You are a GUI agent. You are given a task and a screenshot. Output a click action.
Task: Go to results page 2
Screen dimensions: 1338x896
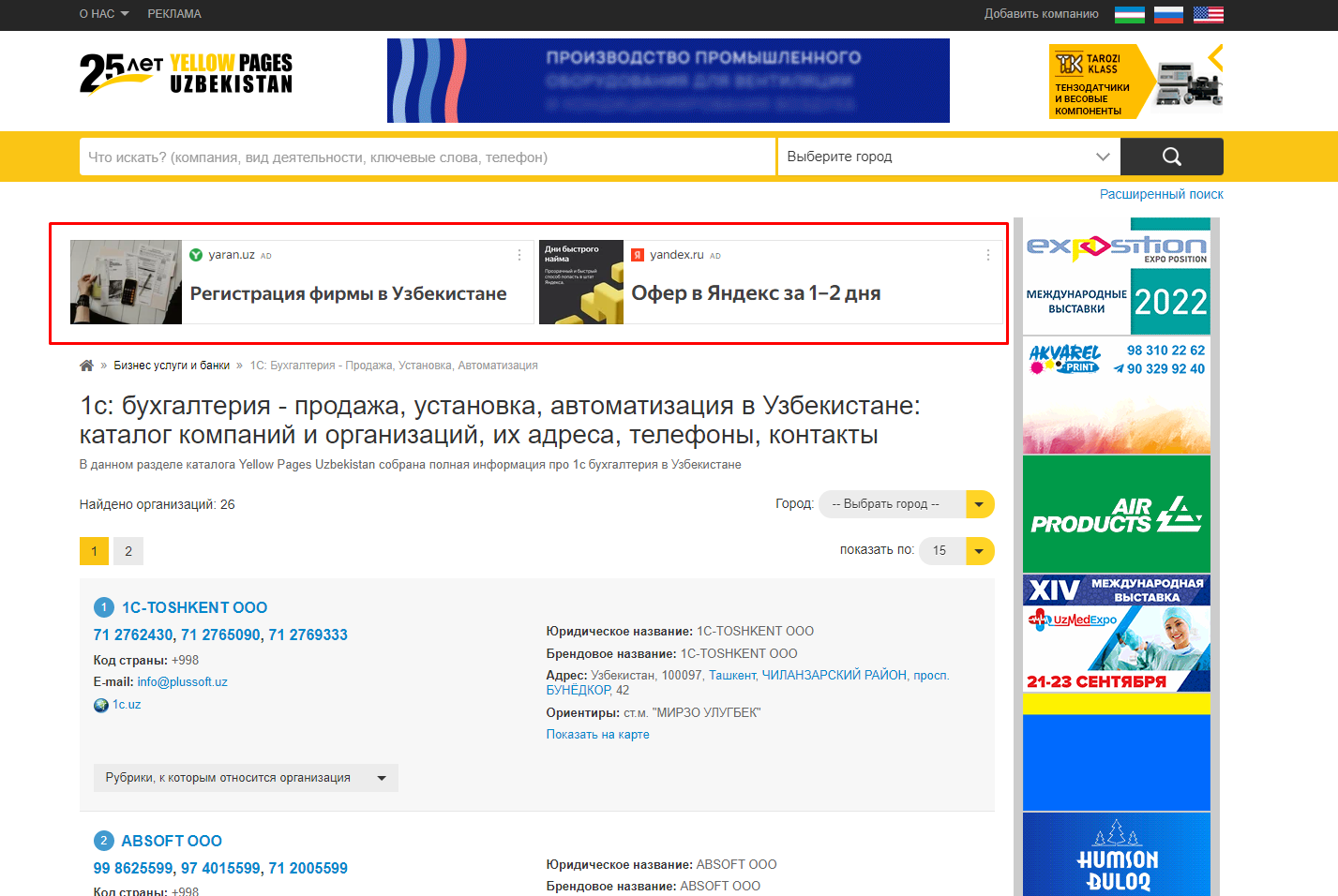coord(128,551)
